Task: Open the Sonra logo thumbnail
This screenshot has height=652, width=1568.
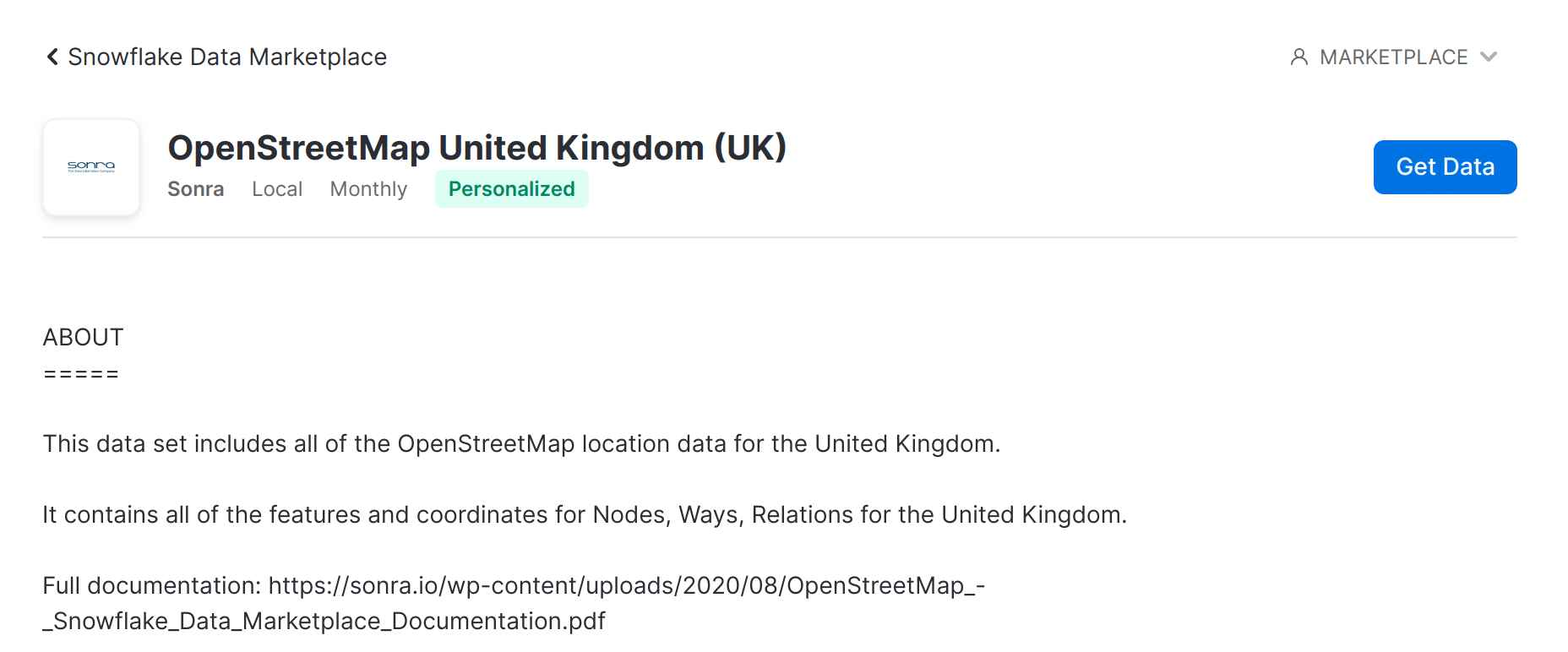Action: tap(91, 167)
